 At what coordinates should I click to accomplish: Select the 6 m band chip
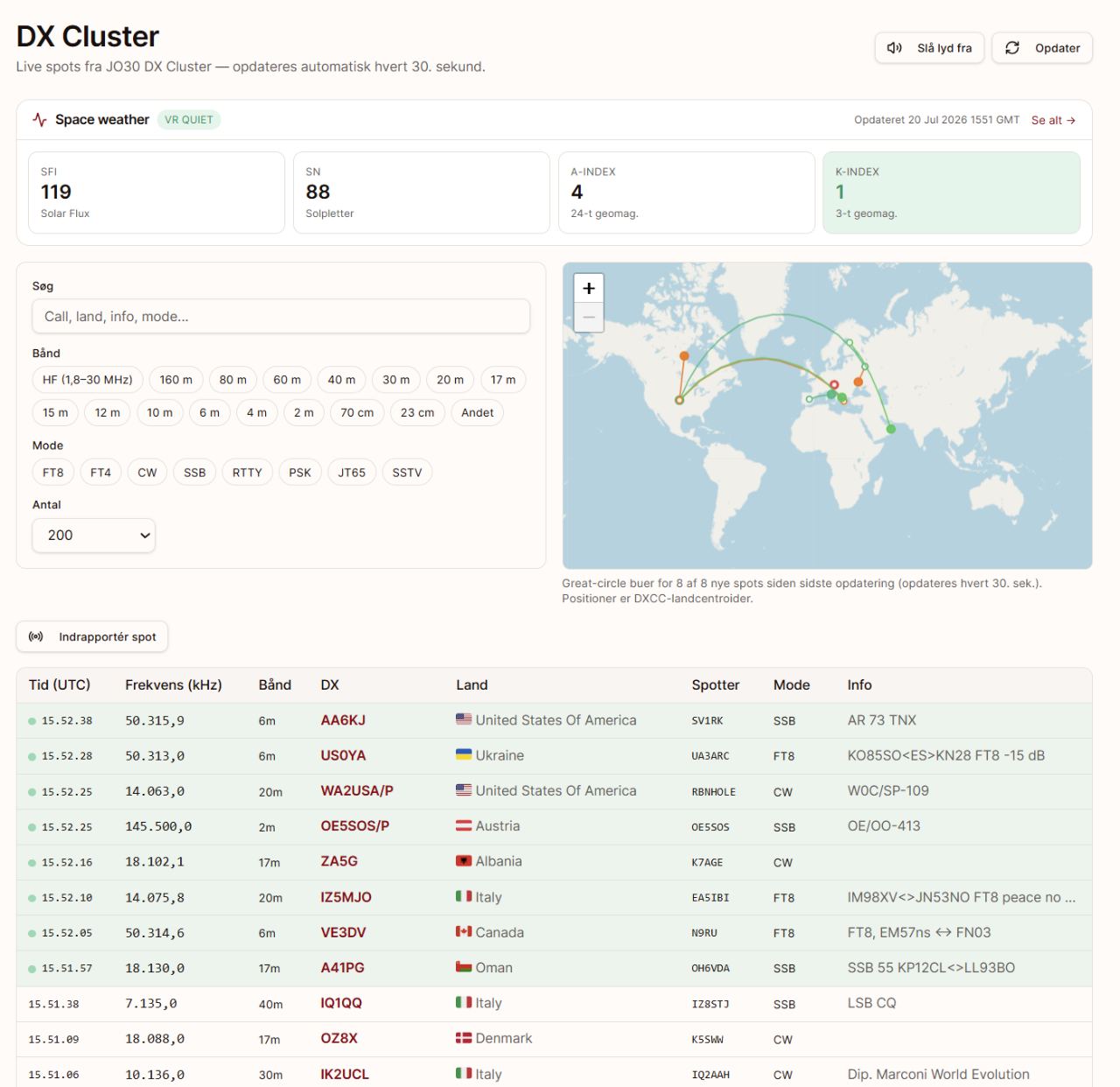209,412
